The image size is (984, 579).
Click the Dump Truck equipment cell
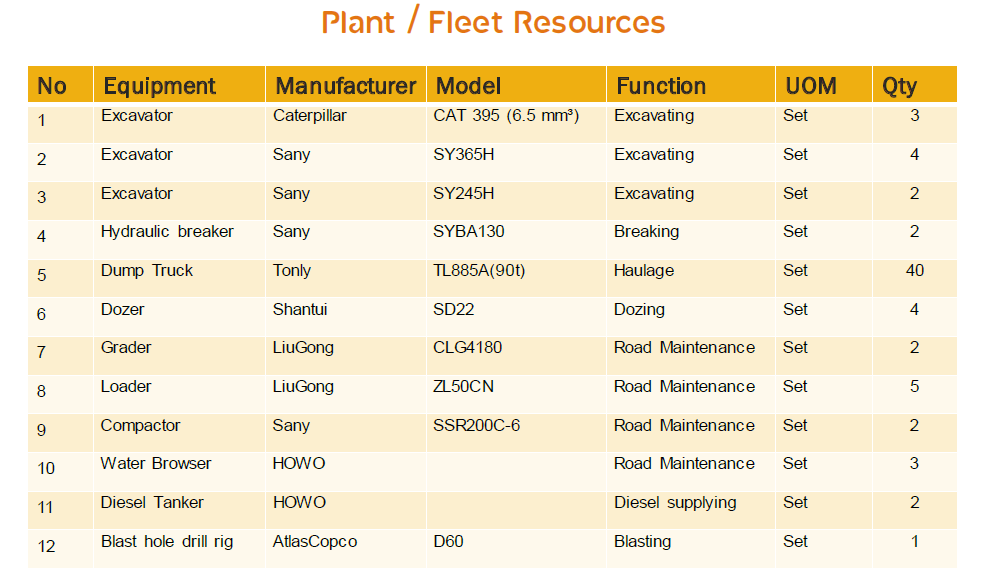(179, 279)
